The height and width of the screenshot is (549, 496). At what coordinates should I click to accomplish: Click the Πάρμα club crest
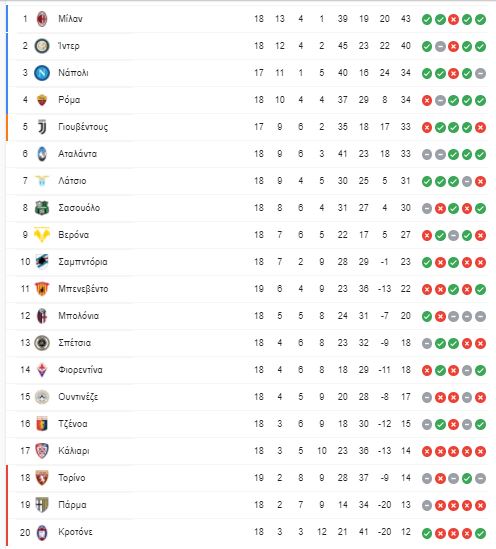(42, 505)
